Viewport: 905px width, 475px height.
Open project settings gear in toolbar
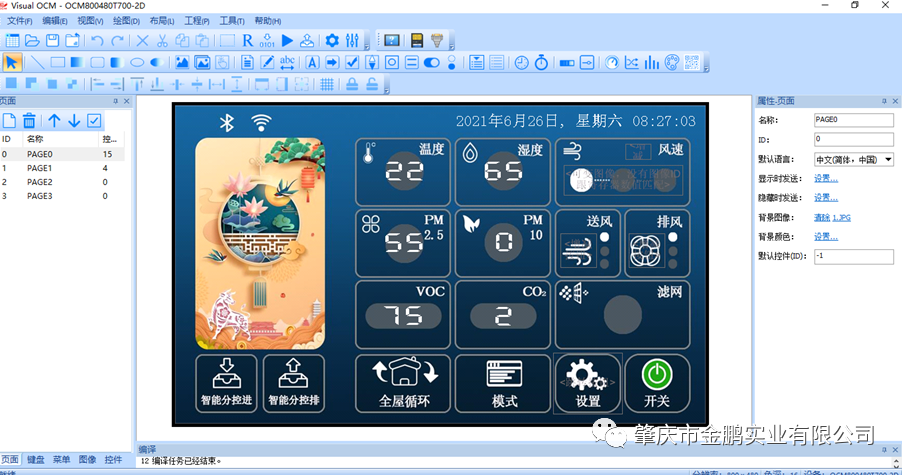(330, 41)
